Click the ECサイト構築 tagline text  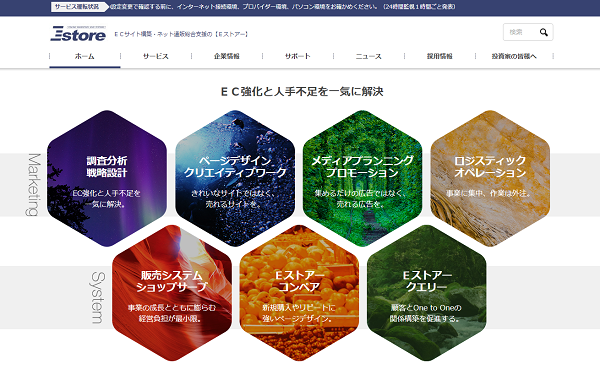pyautogui.click(x=182, y=34)
